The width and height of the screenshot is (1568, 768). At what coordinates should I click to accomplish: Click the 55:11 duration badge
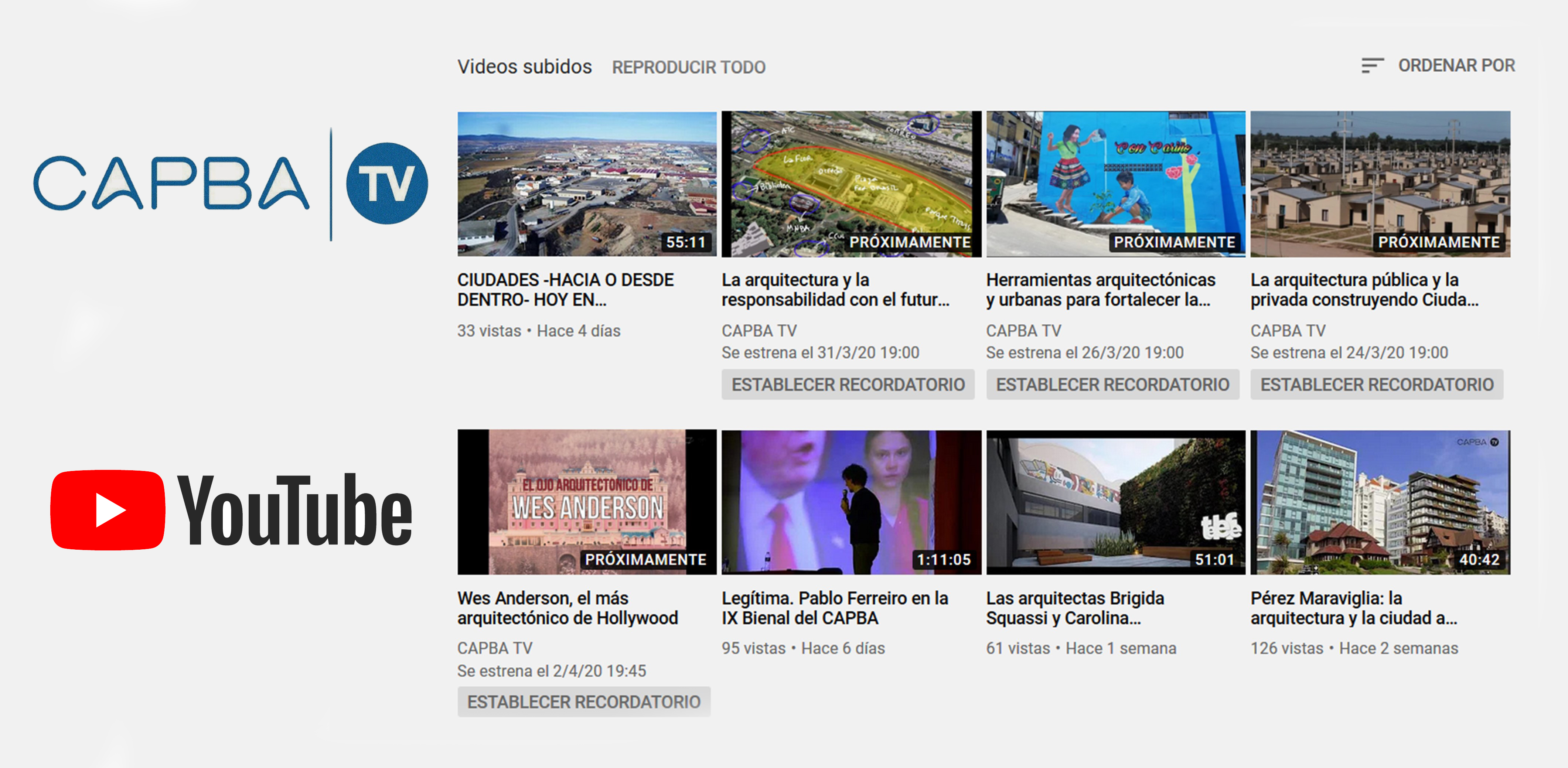click(x=685, y=242)
